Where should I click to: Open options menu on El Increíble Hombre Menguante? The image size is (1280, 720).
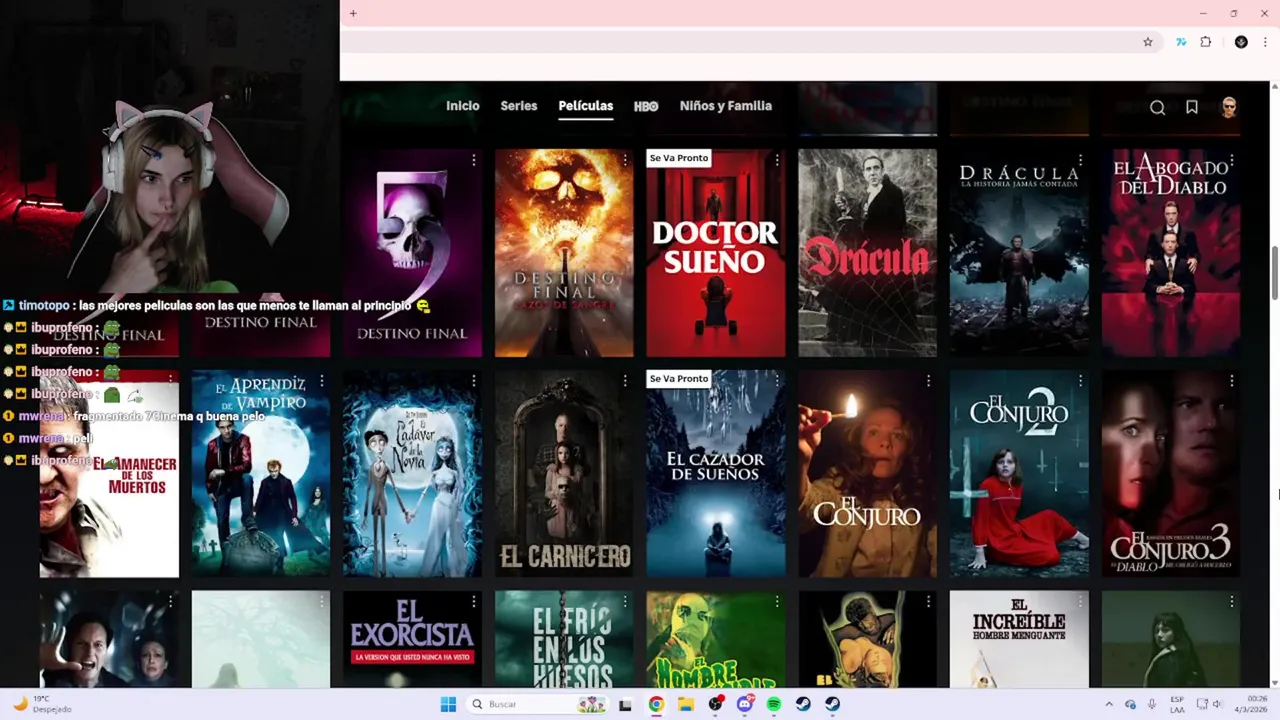1080,602
